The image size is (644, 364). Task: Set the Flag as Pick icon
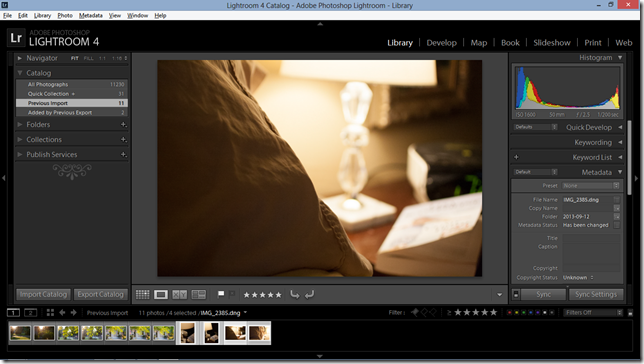[221, 294]
